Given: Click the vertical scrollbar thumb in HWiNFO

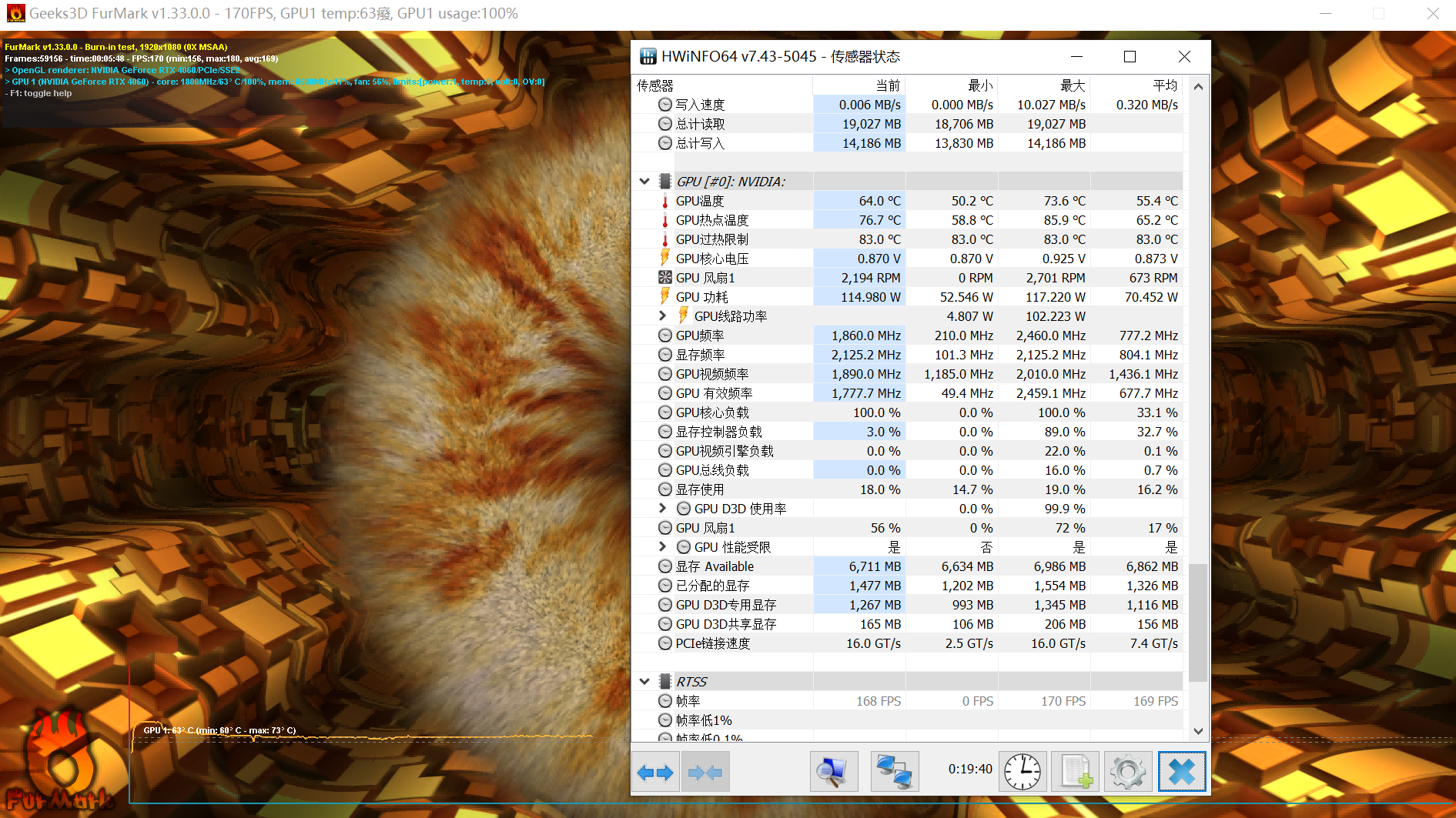Looking at the screenshot, I should click(x=1198, y=623).
